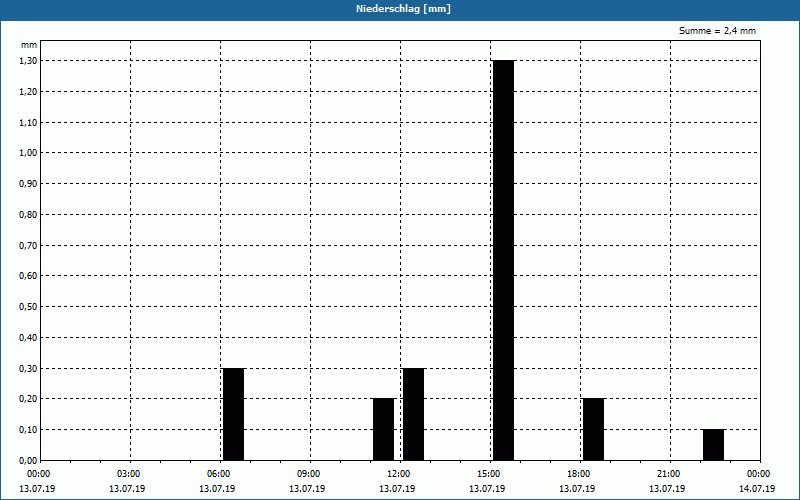Click the mm unit label above the axis
Screen dimensions: 800x500
click(x=29, y=45)
